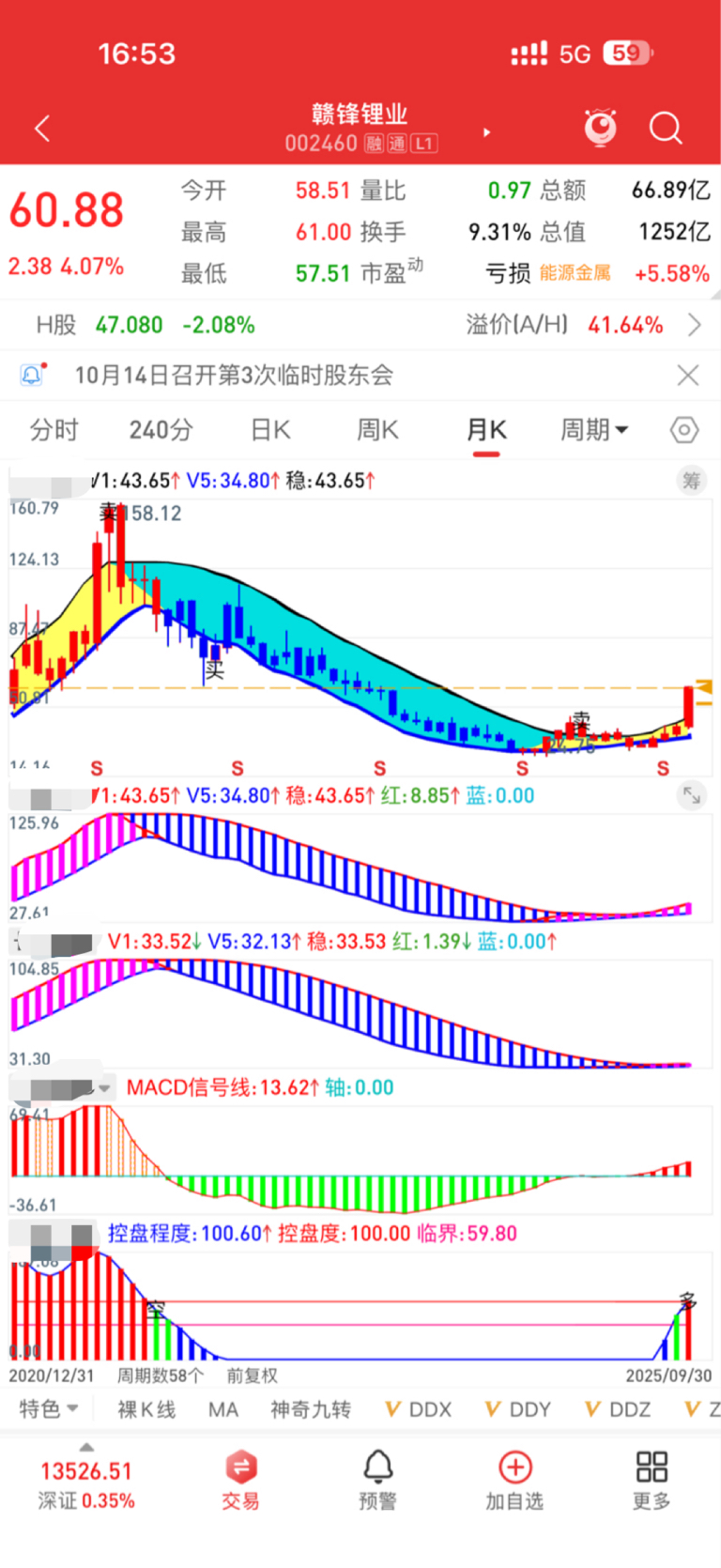Tap the 量比 0.97 value

pyautogui.click(x=509, y=191)
